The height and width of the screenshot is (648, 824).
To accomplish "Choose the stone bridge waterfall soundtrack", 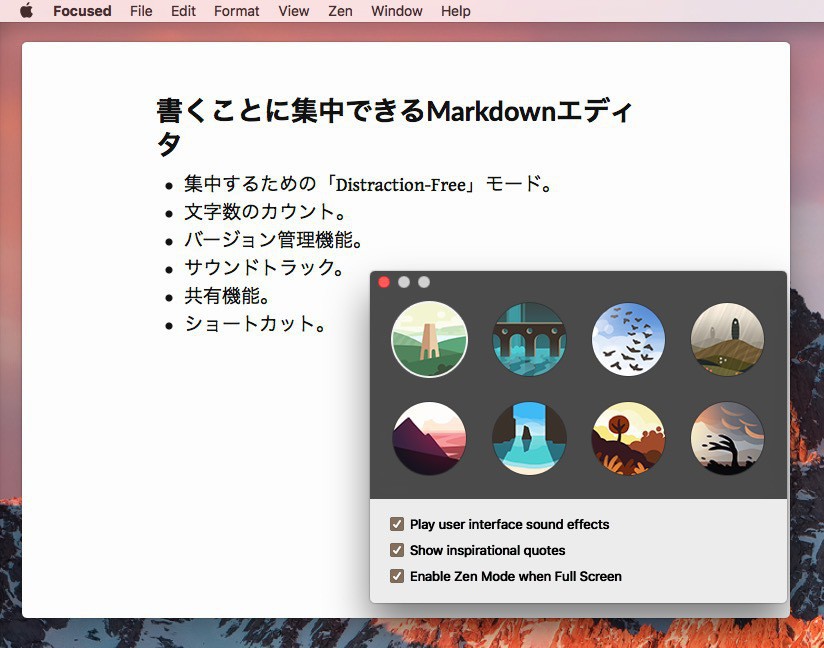I will (529, 340).
